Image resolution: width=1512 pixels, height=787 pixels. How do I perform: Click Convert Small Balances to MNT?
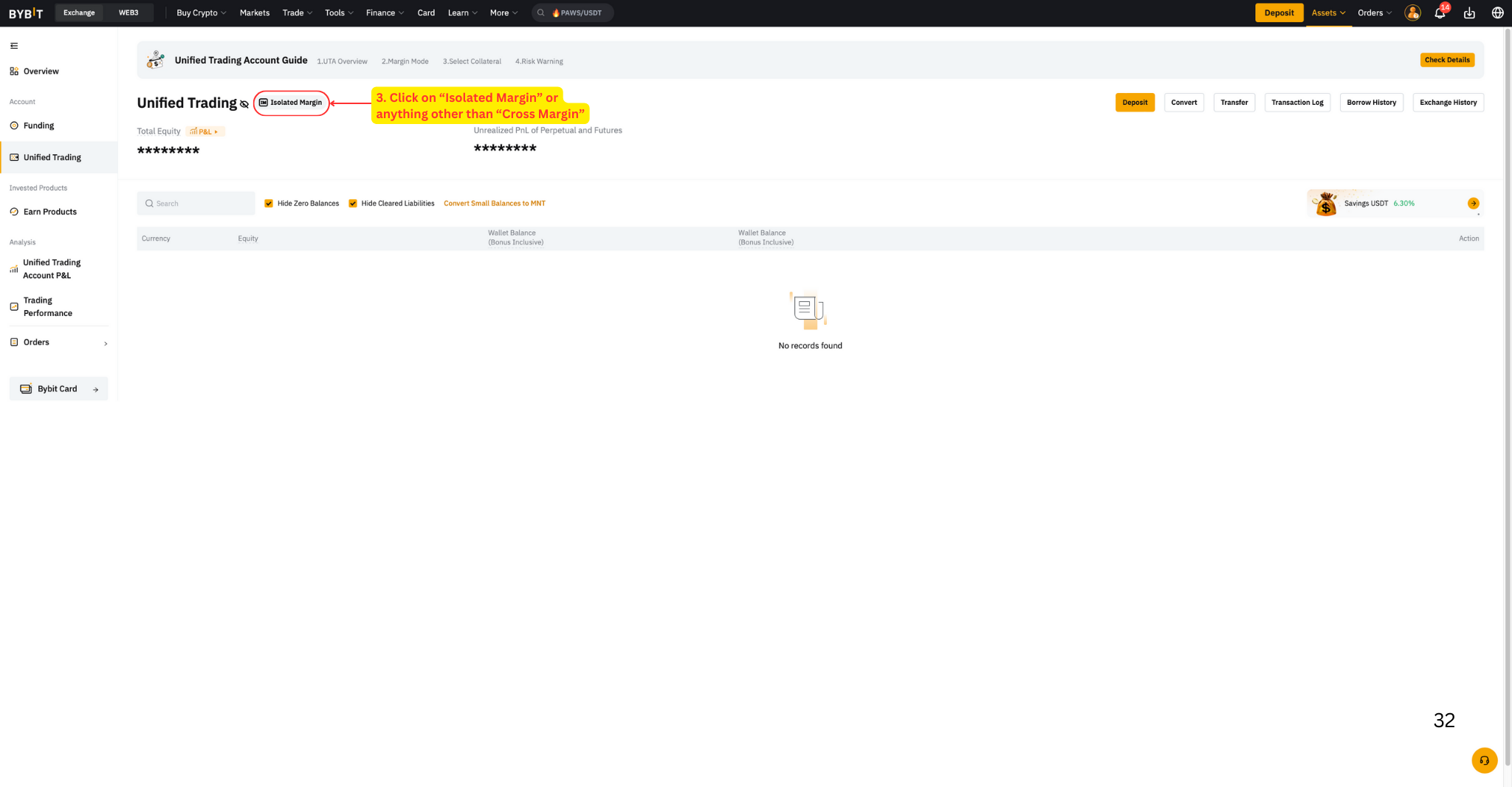(x=495, y=203)
